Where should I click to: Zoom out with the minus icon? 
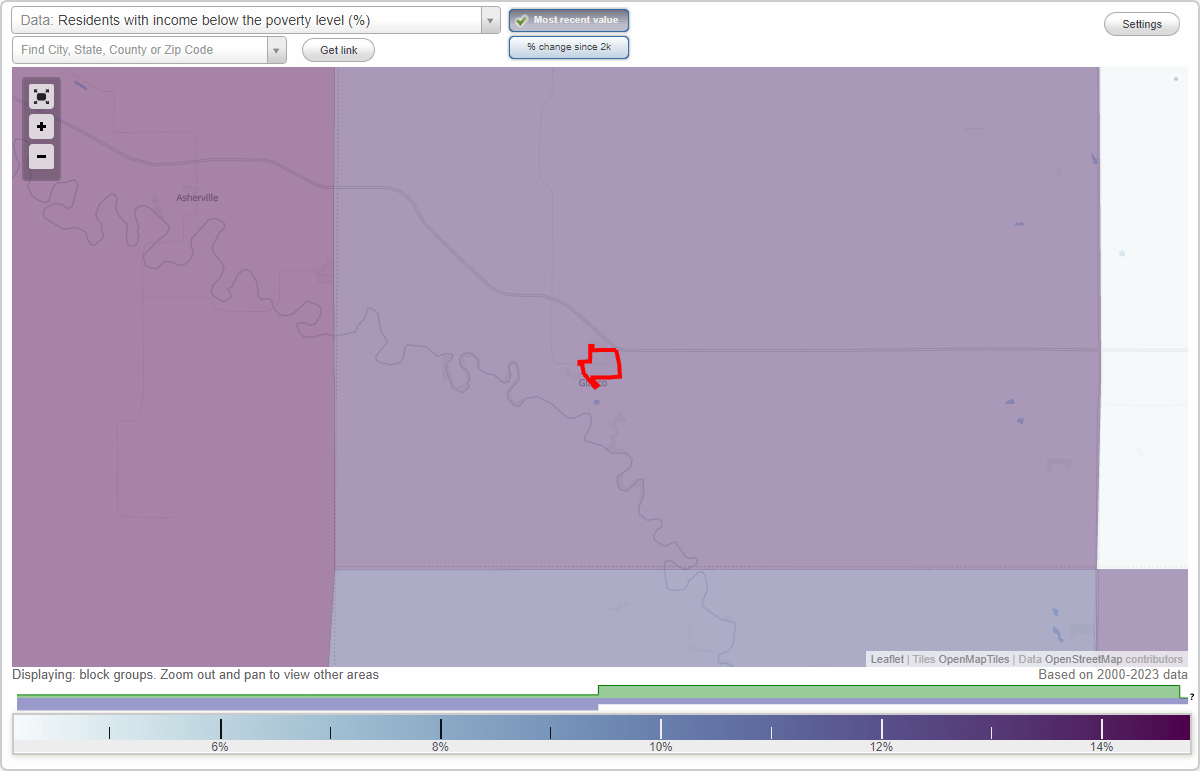tap(41, 156)
